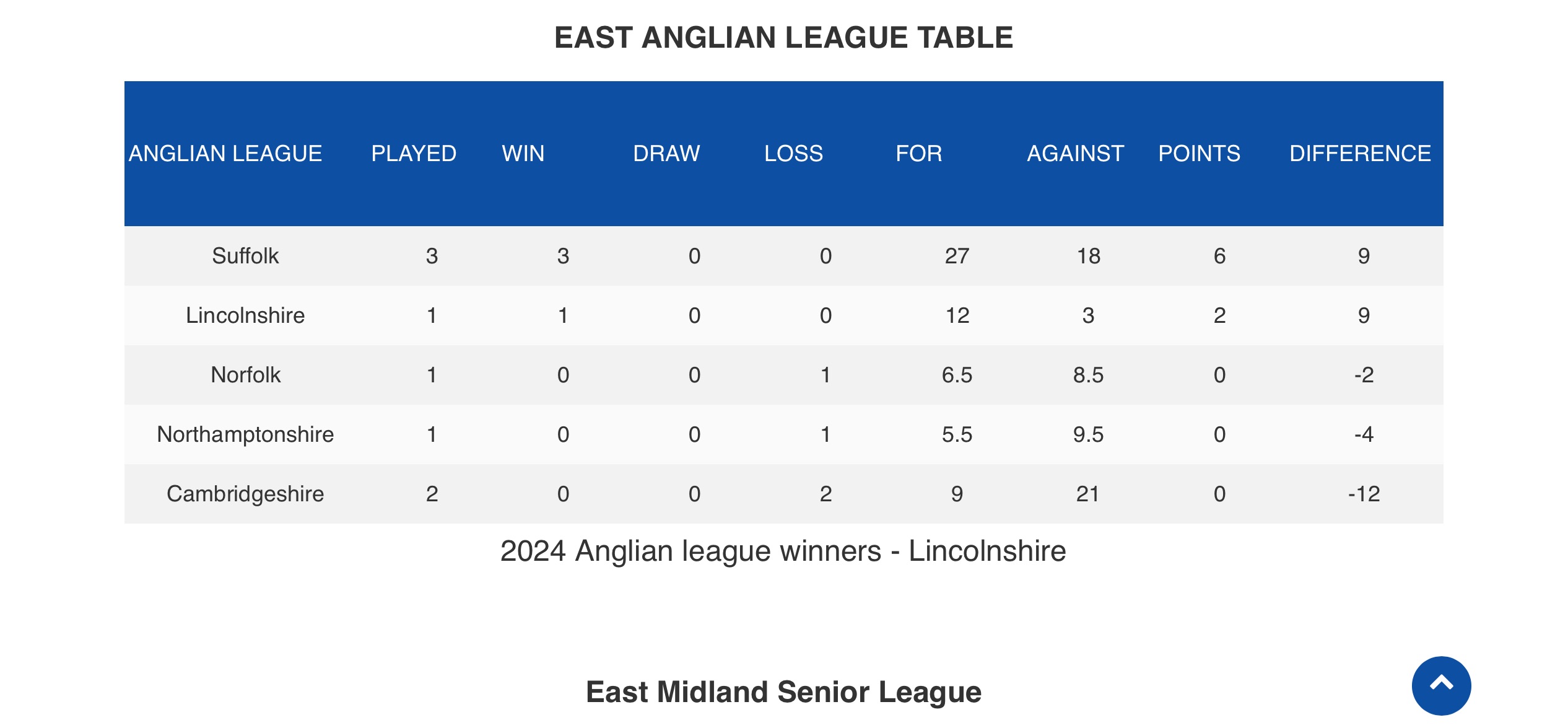The image size is (1568, 725).
Task: Select the PLAYED column header
Action: (x=414, y=153)
